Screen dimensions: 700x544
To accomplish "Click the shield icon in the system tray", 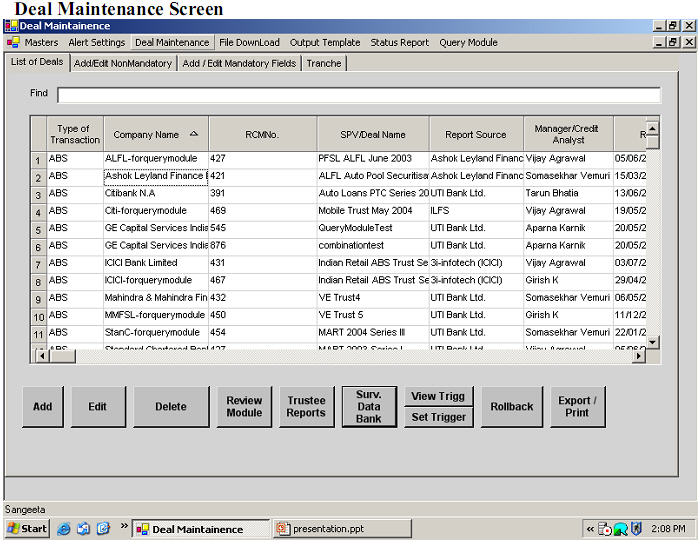I will coord(636,529).
